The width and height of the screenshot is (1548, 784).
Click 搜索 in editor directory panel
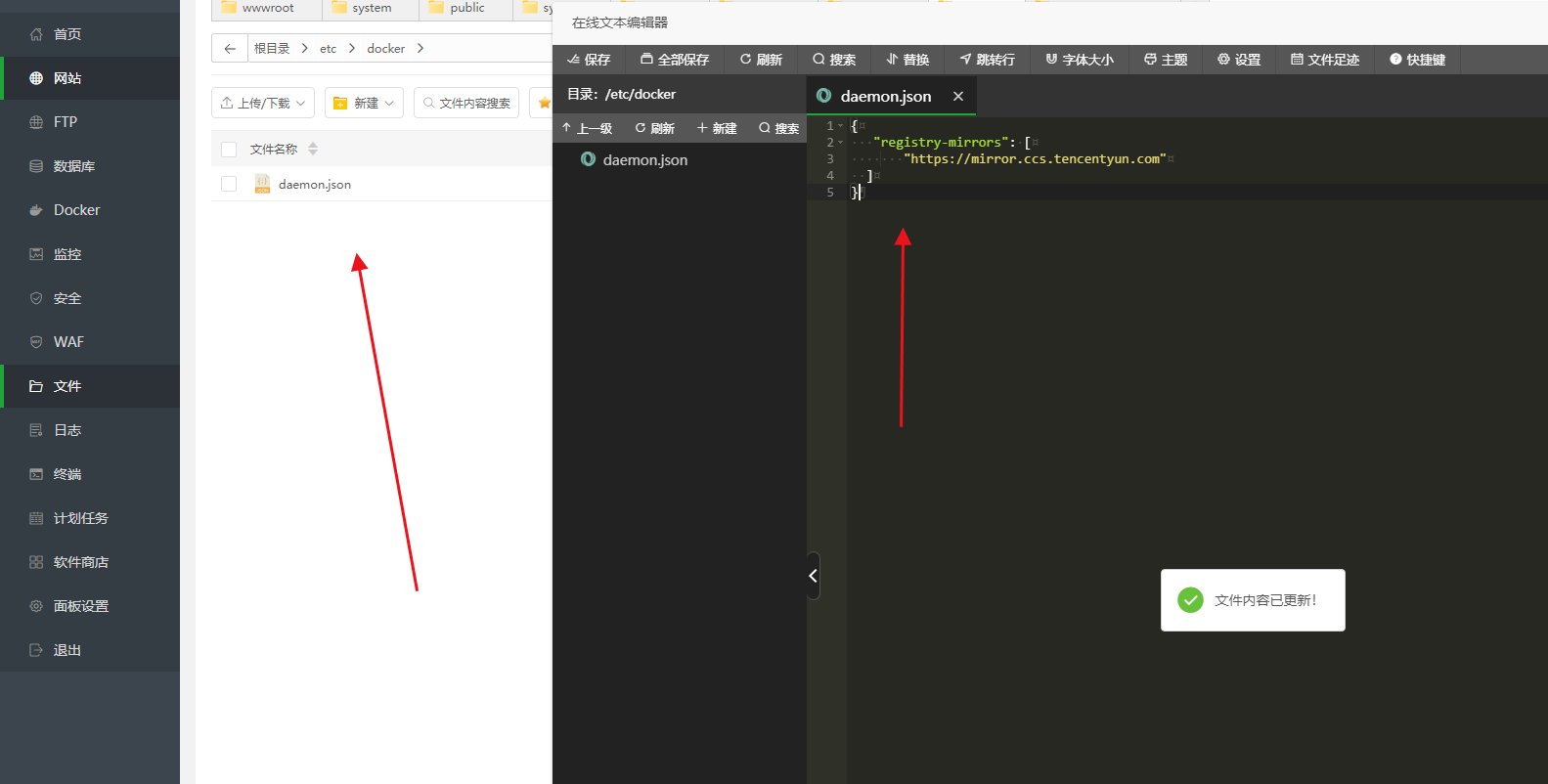pyautogui.click(x=779, y=128)
